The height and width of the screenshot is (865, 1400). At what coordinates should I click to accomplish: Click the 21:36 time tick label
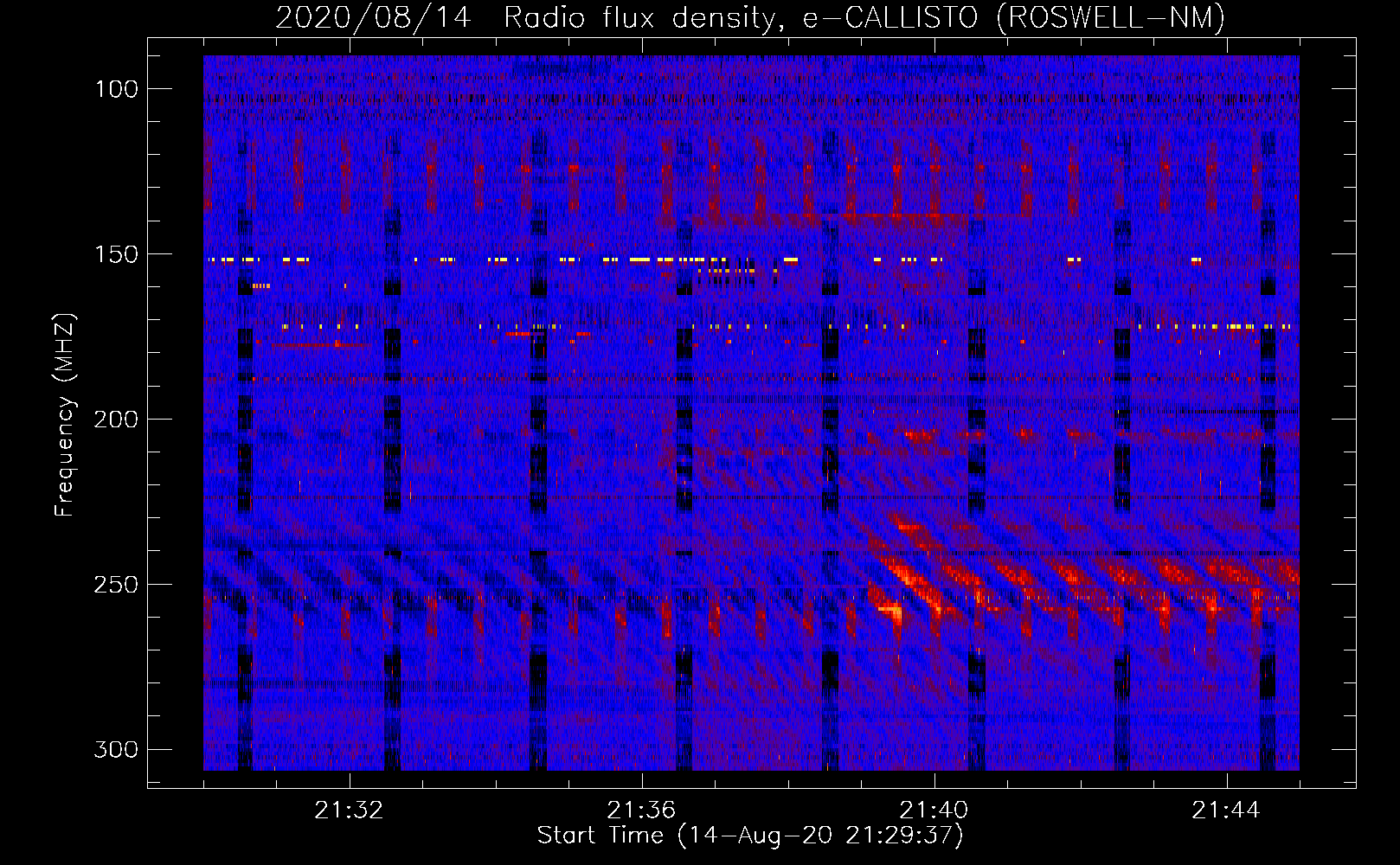(641, 811)
